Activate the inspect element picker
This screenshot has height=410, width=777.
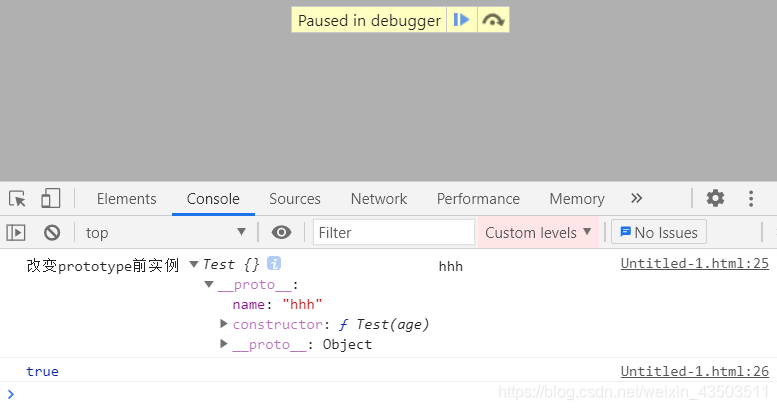[18, 199]
